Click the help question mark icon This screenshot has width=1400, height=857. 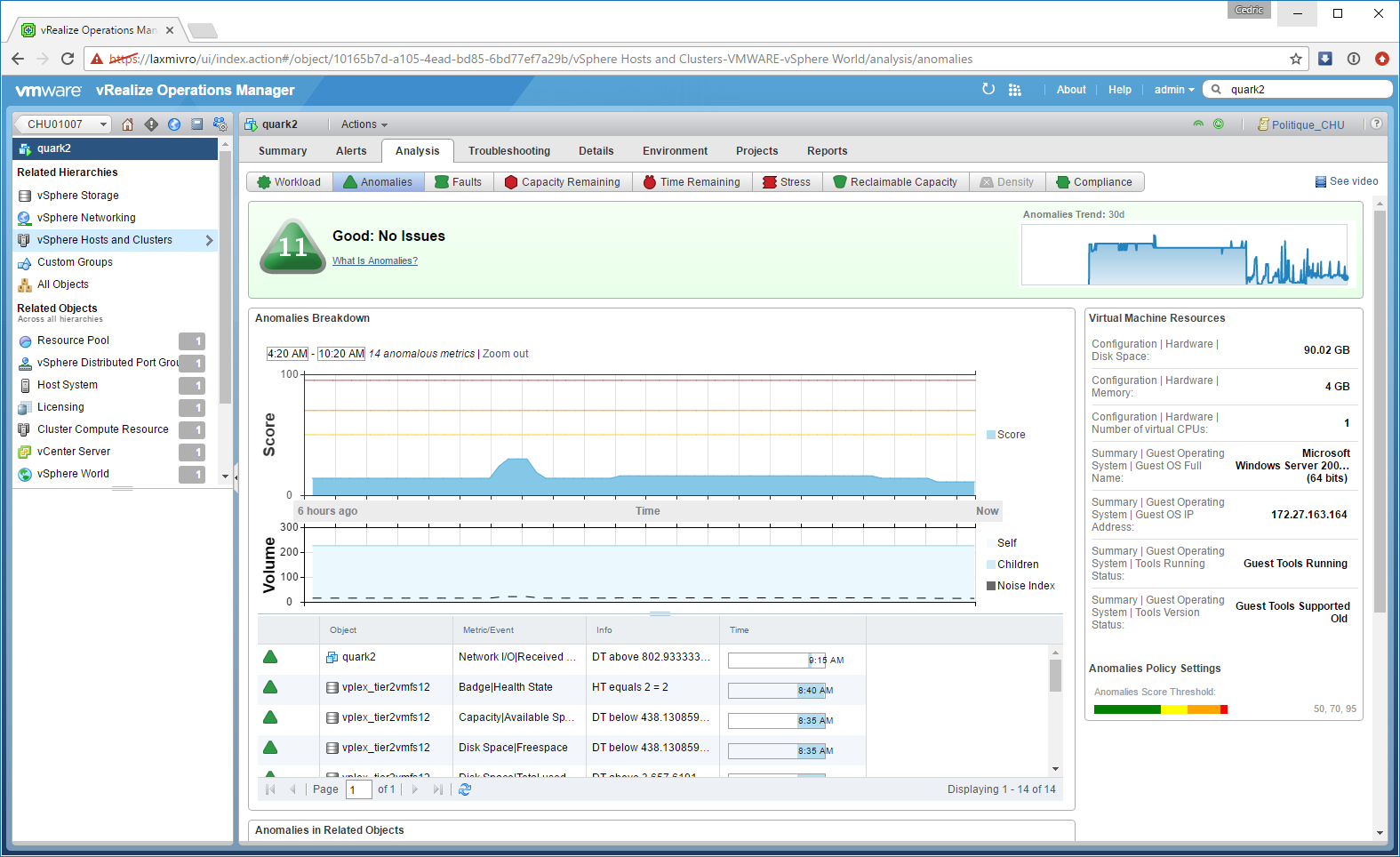(1376, 124)
